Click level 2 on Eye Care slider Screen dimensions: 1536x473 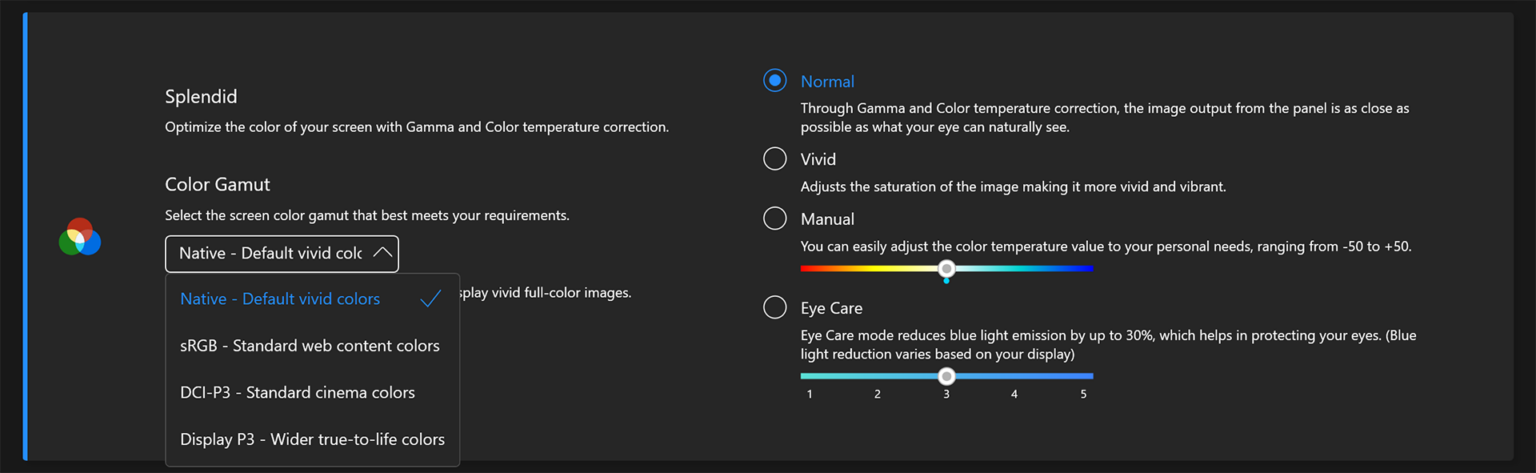pos(878,377)
